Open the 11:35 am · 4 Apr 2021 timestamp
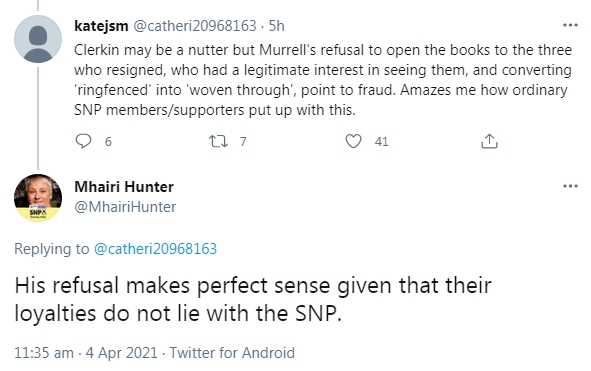The width and height of the screenshot is (591, 371). [x=86, y=353]
